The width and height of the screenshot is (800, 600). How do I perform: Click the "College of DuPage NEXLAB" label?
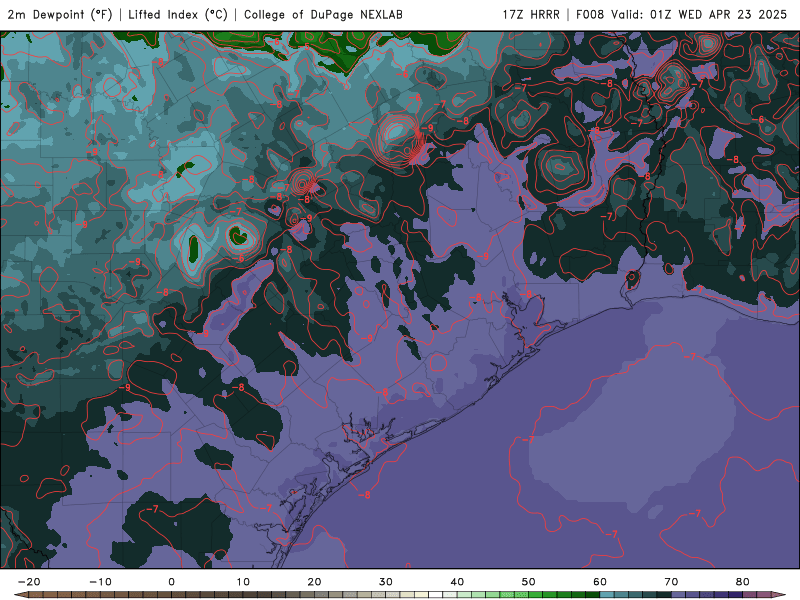(323, 15)
